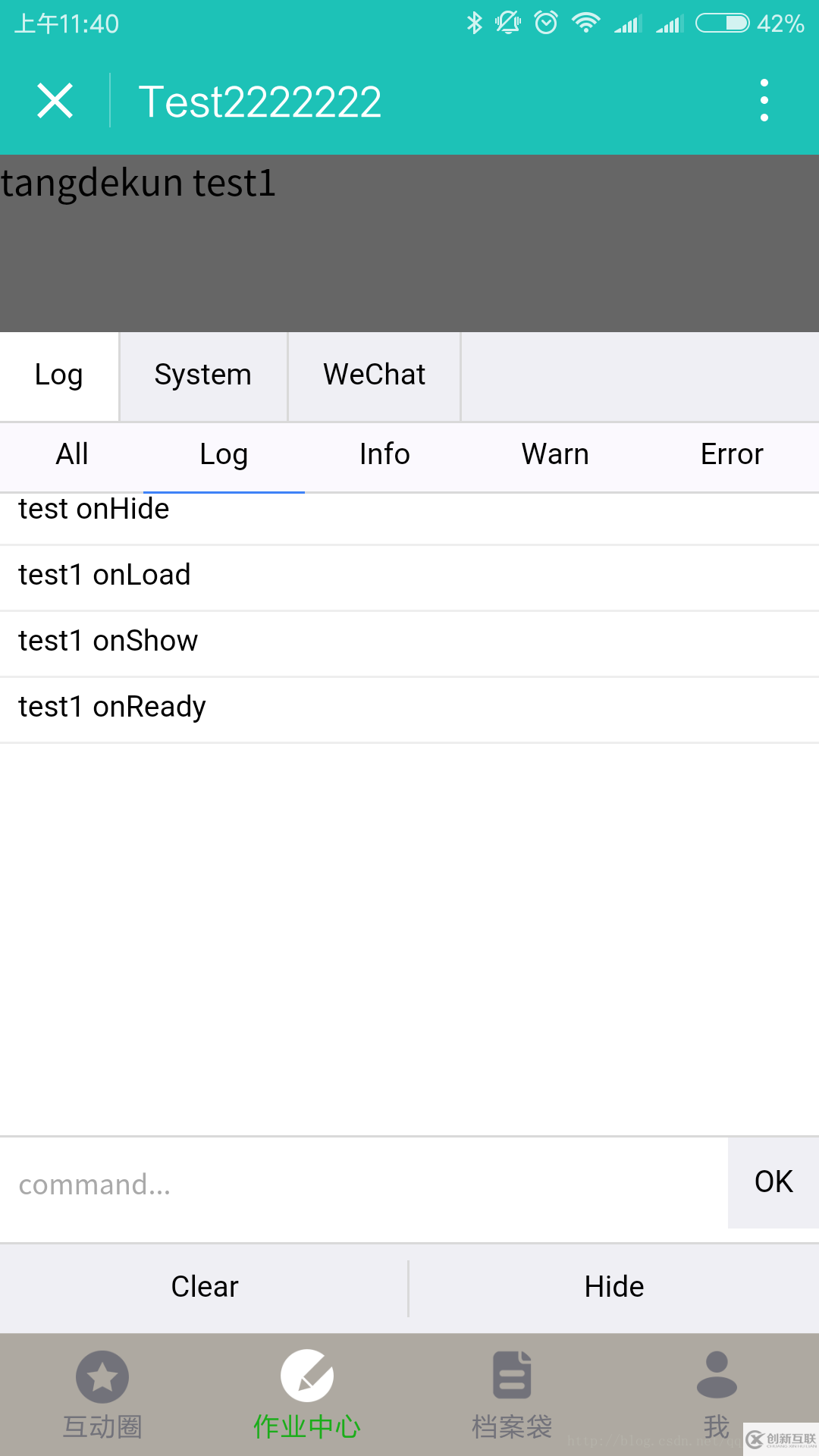This screenshot has height=1456, width=819.
Task: Tap the 作业中心 pencil icon
Action: coord(306,1376)
